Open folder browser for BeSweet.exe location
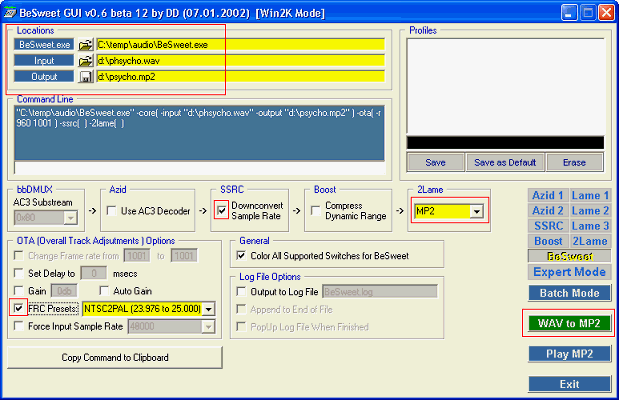The width and height of the screenshot is (619, 400). coord(85,45)
